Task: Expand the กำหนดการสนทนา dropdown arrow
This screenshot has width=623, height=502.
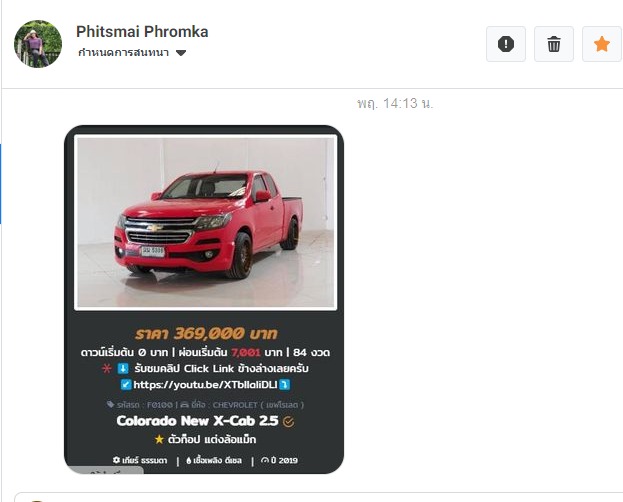Action: (181, 53)
